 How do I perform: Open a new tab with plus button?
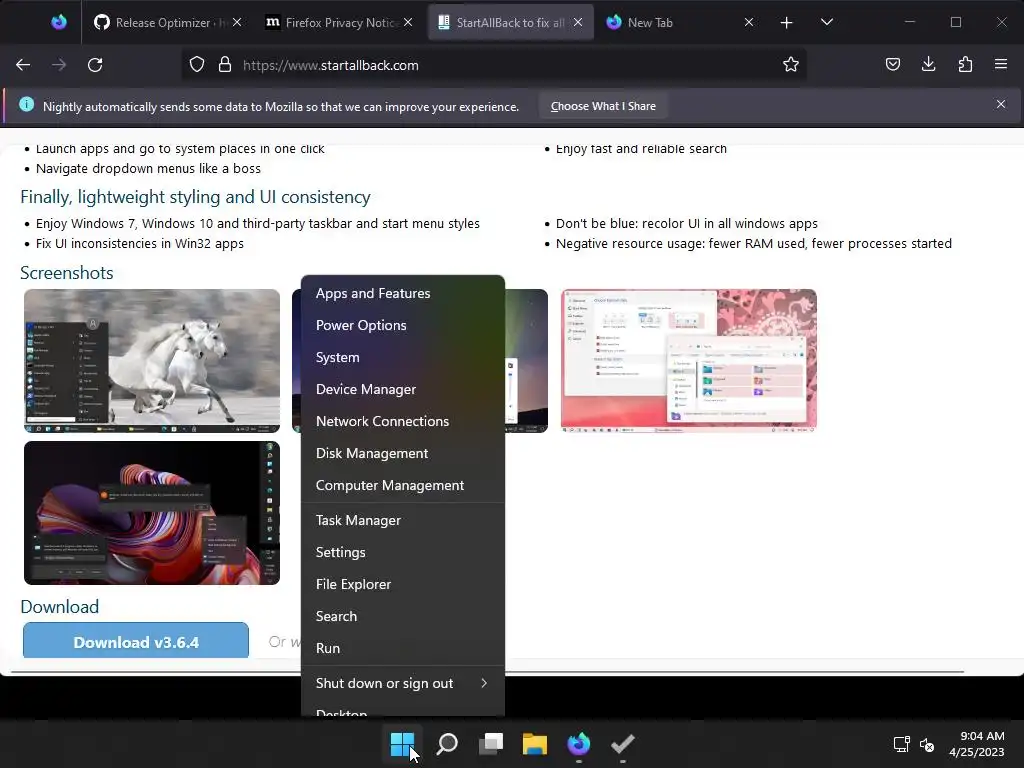[786, 23]
